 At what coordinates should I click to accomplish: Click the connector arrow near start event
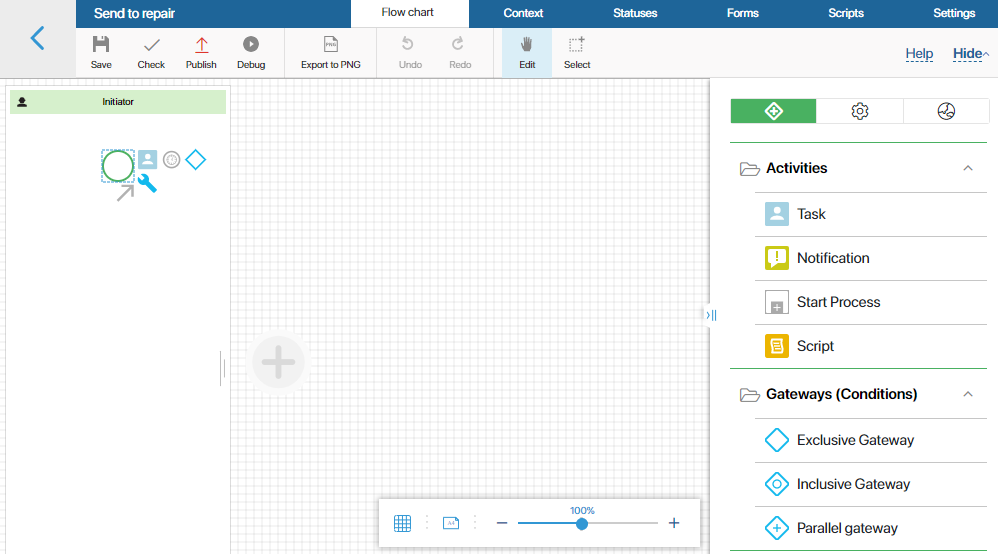coord(125,192)
